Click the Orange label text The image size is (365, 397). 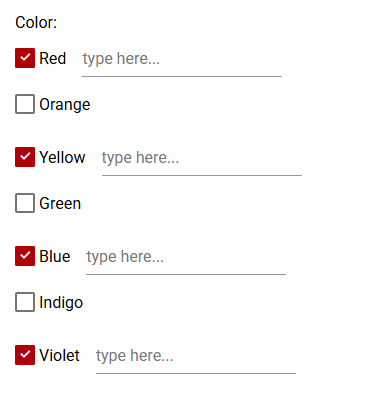tap(65, 105)
